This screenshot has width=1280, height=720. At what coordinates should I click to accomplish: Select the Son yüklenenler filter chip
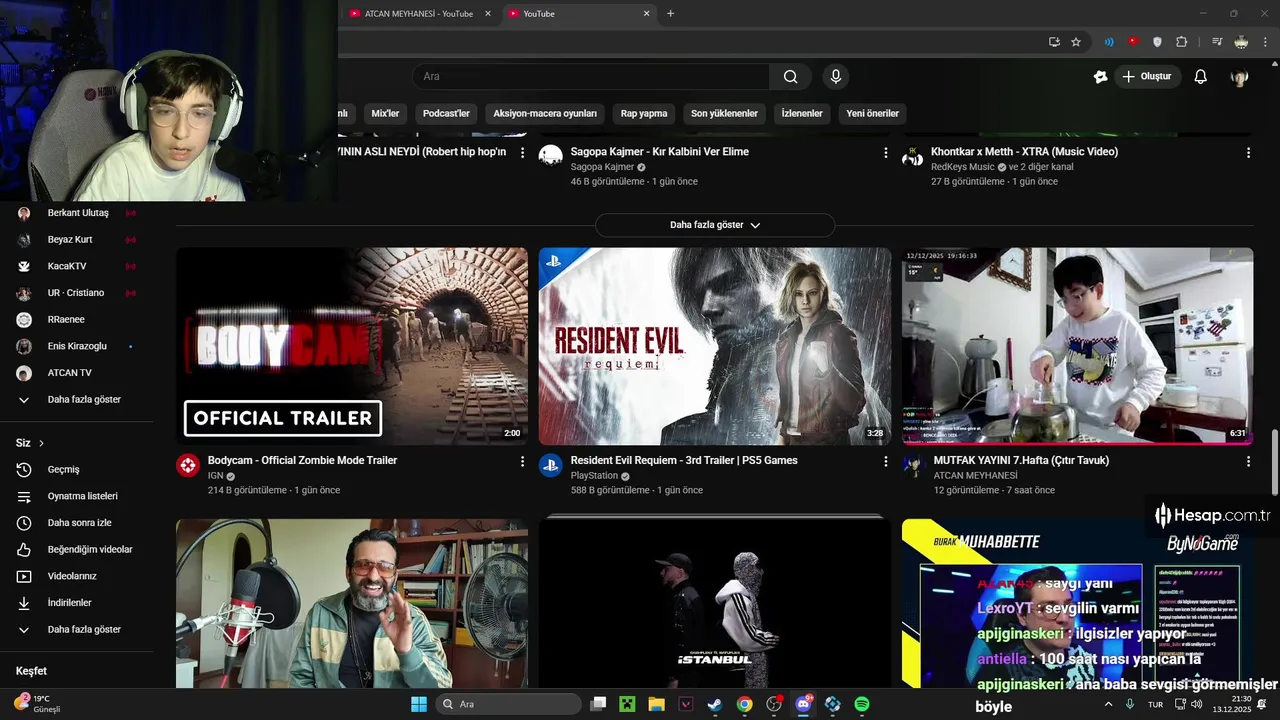click(x=724, y=114)
